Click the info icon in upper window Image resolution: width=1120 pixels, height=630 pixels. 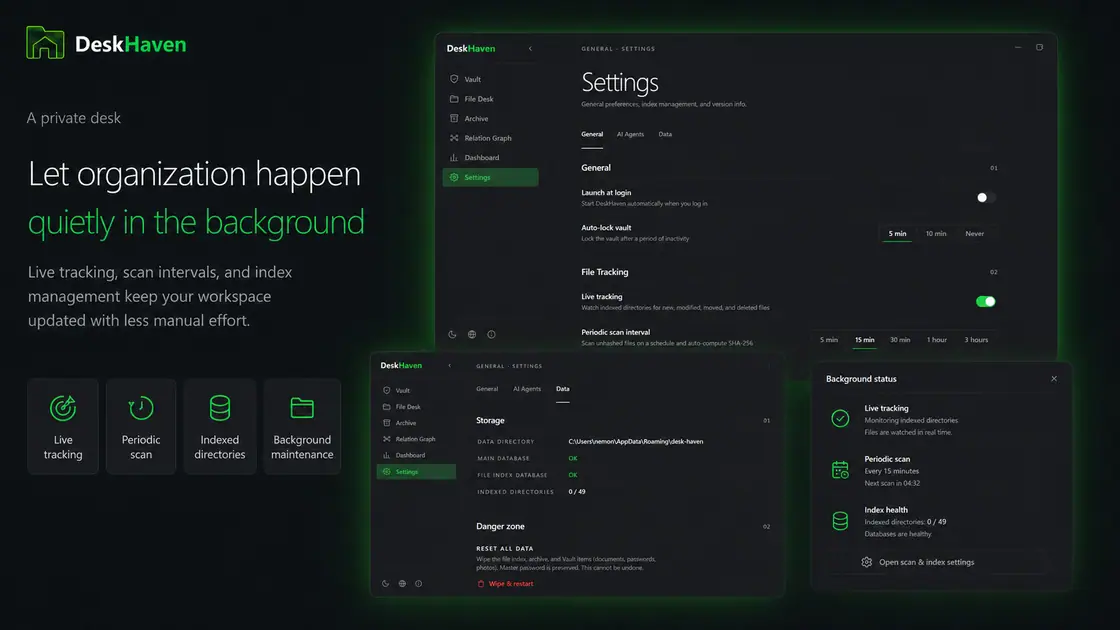click(x=491, y=334)
